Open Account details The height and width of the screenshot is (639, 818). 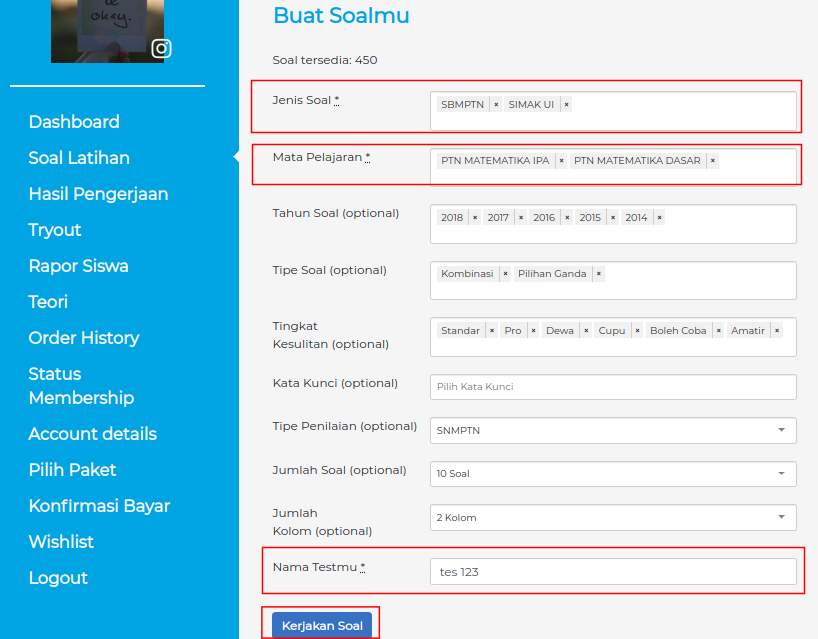(93, 434)
